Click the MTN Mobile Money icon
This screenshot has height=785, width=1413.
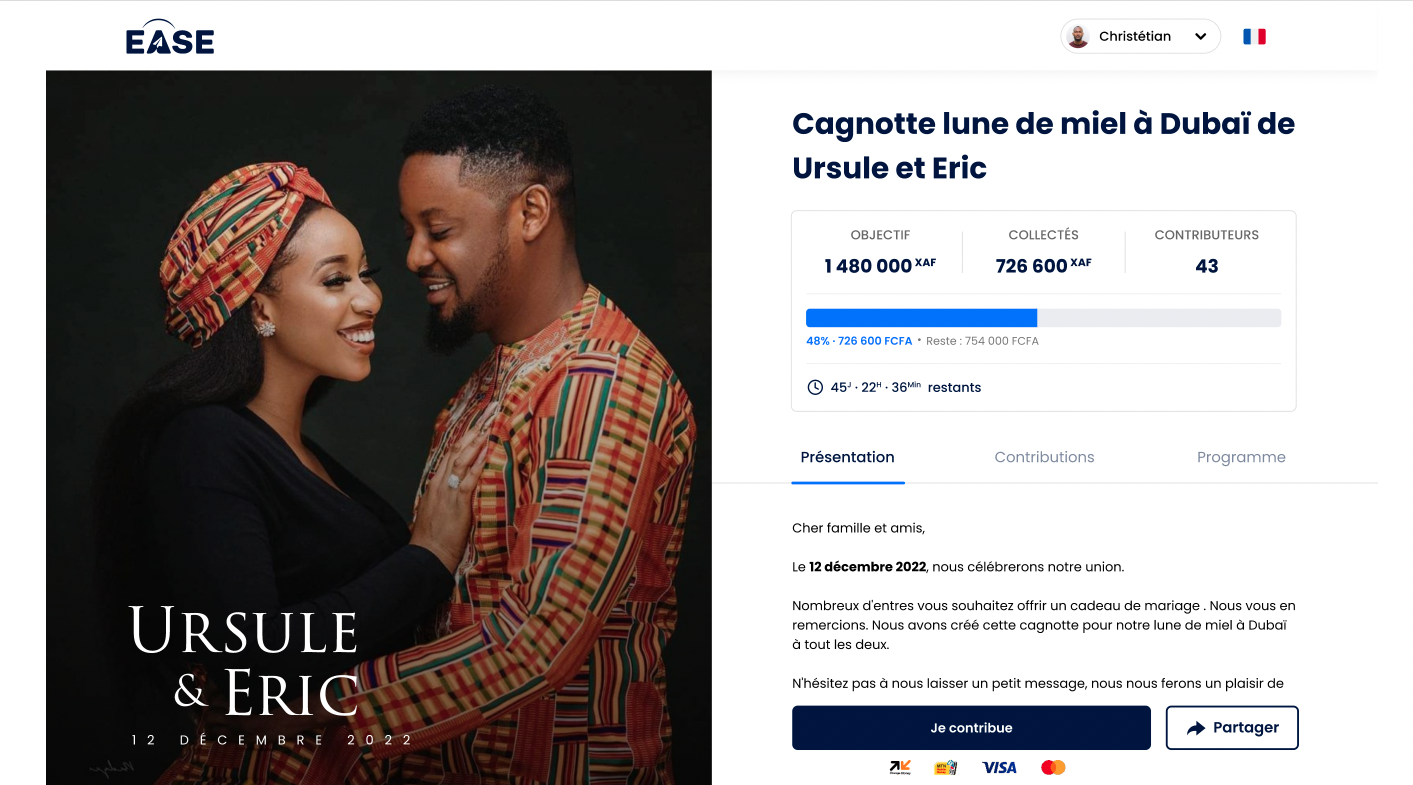coord(946,767)
